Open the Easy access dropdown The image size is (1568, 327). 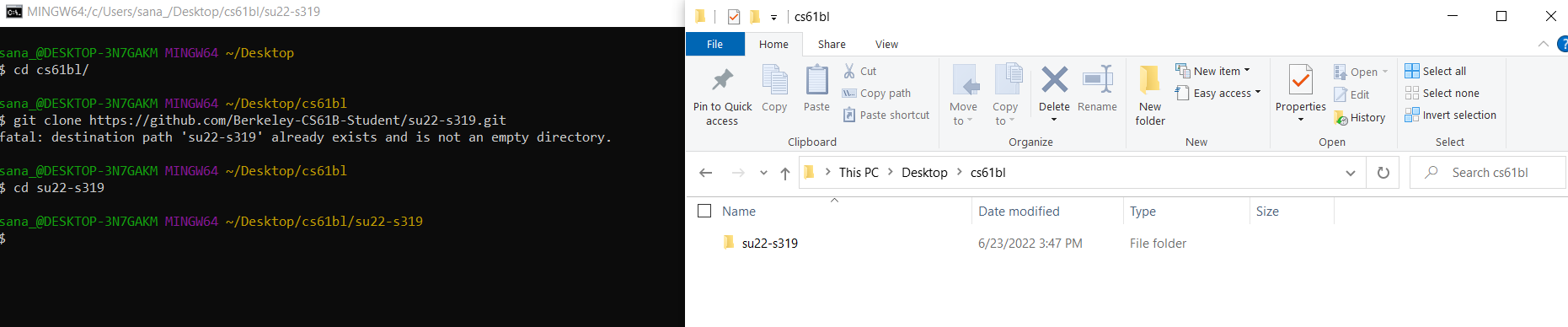1218,94
